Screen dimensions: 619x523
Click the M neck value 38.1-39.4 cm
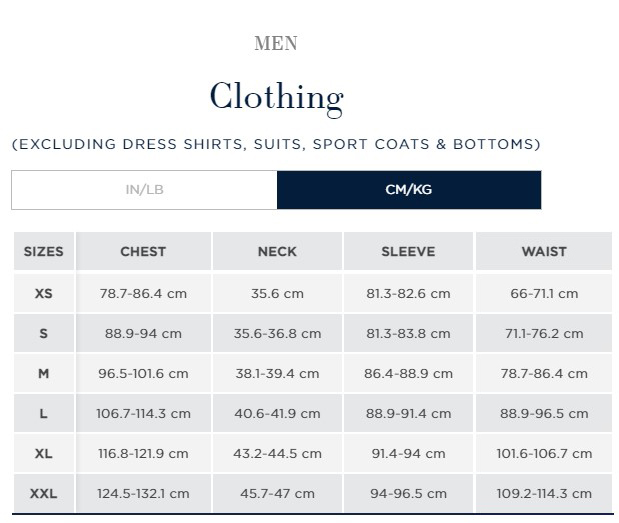277,374
